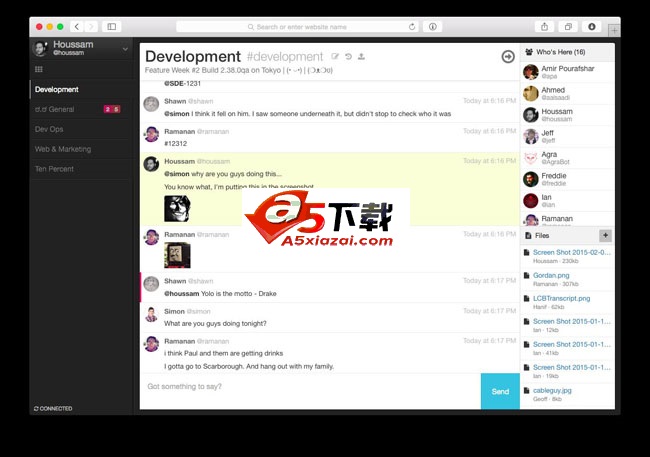Image resolution: width=650 pixels, height=457 pixels.
Task: Click Simon's avatar in chat
Action: 151,314
